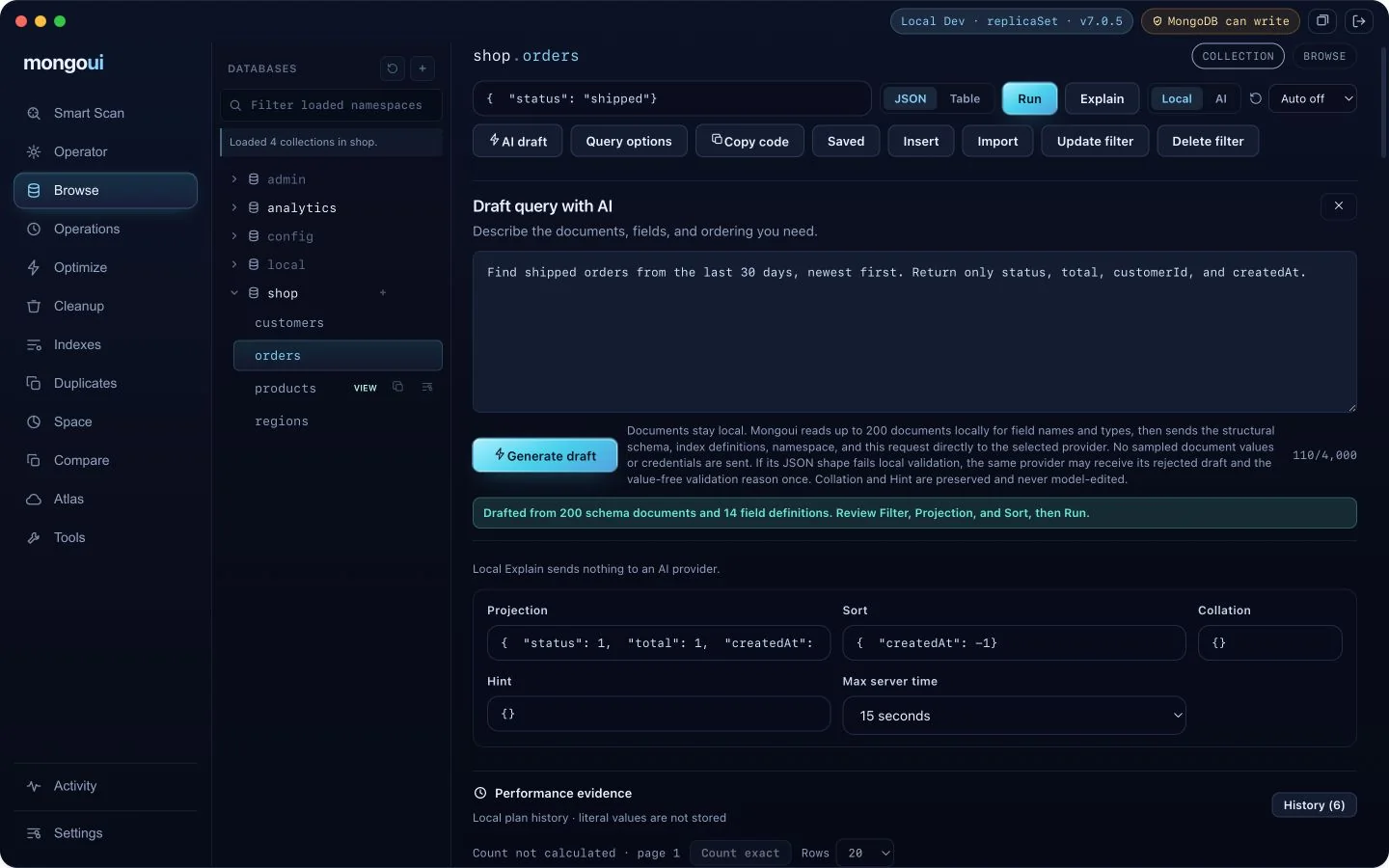Open the orders collection
1389x868 pixels.
(x=338, y=356)
